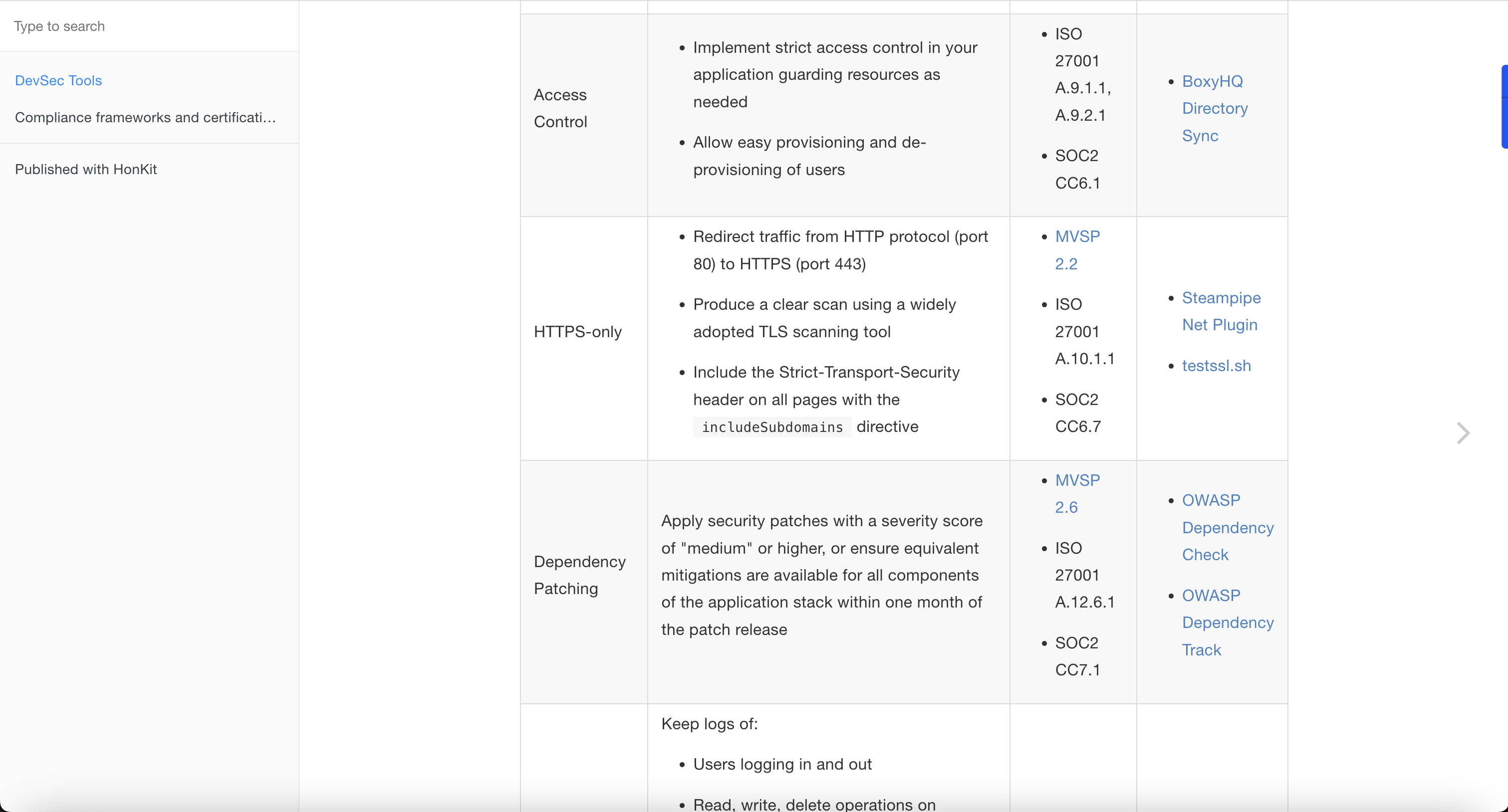
Task: Click the Dependency Patching row header
Action: (580, 575)
